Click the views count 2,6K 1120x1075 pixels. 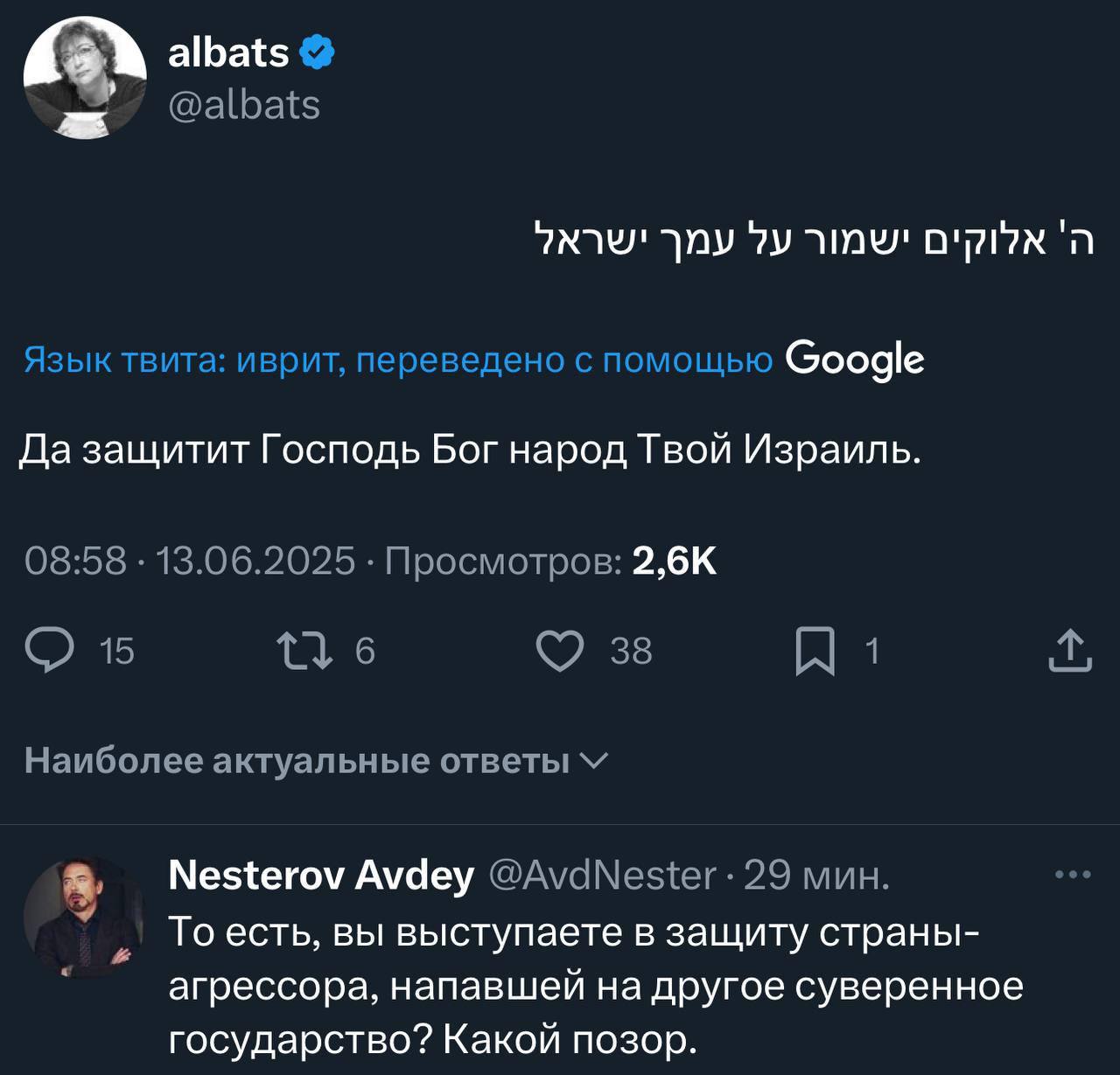[675, 560]
